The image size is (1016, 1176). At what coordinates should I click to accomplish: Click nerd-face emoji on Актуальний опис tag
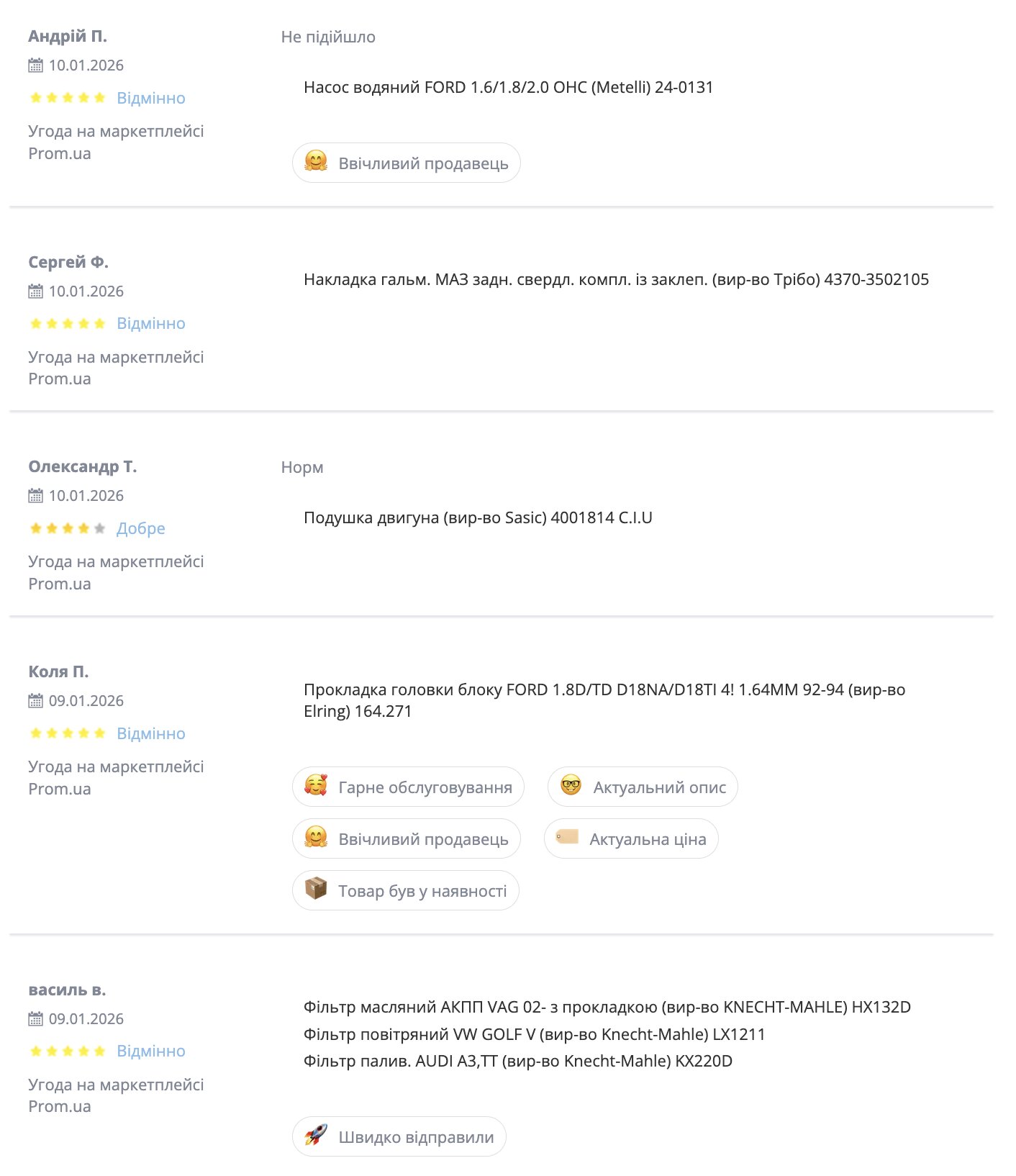pos(571,786)
